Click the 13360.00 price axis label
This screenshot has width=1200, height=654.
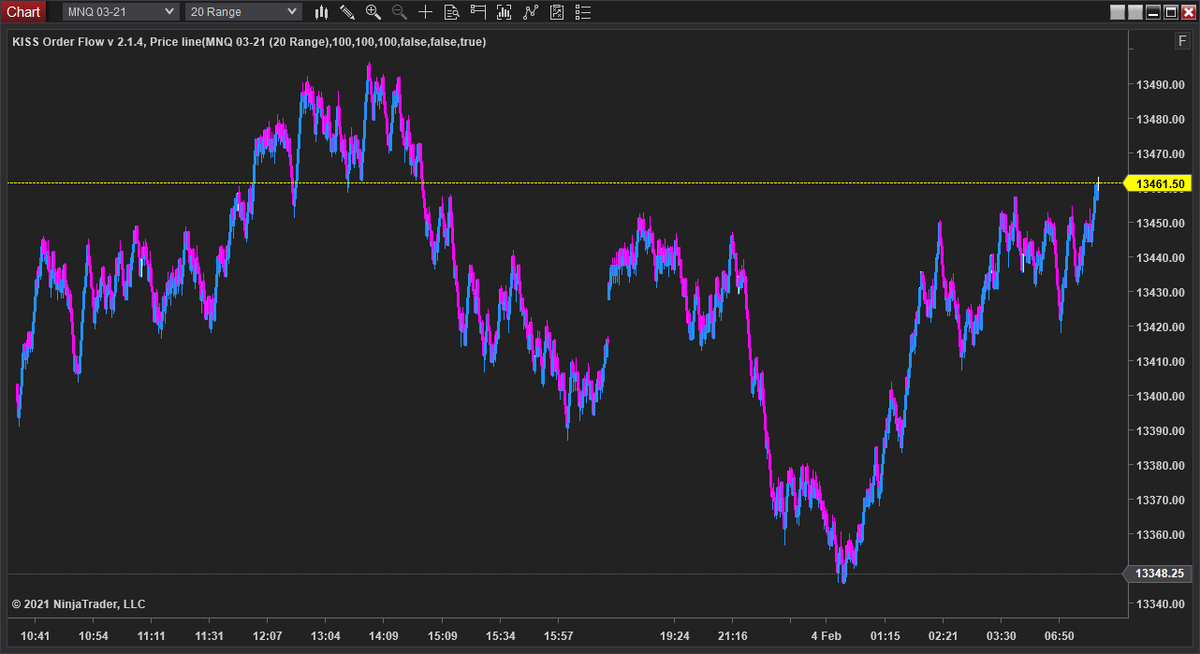(1160, 535)
